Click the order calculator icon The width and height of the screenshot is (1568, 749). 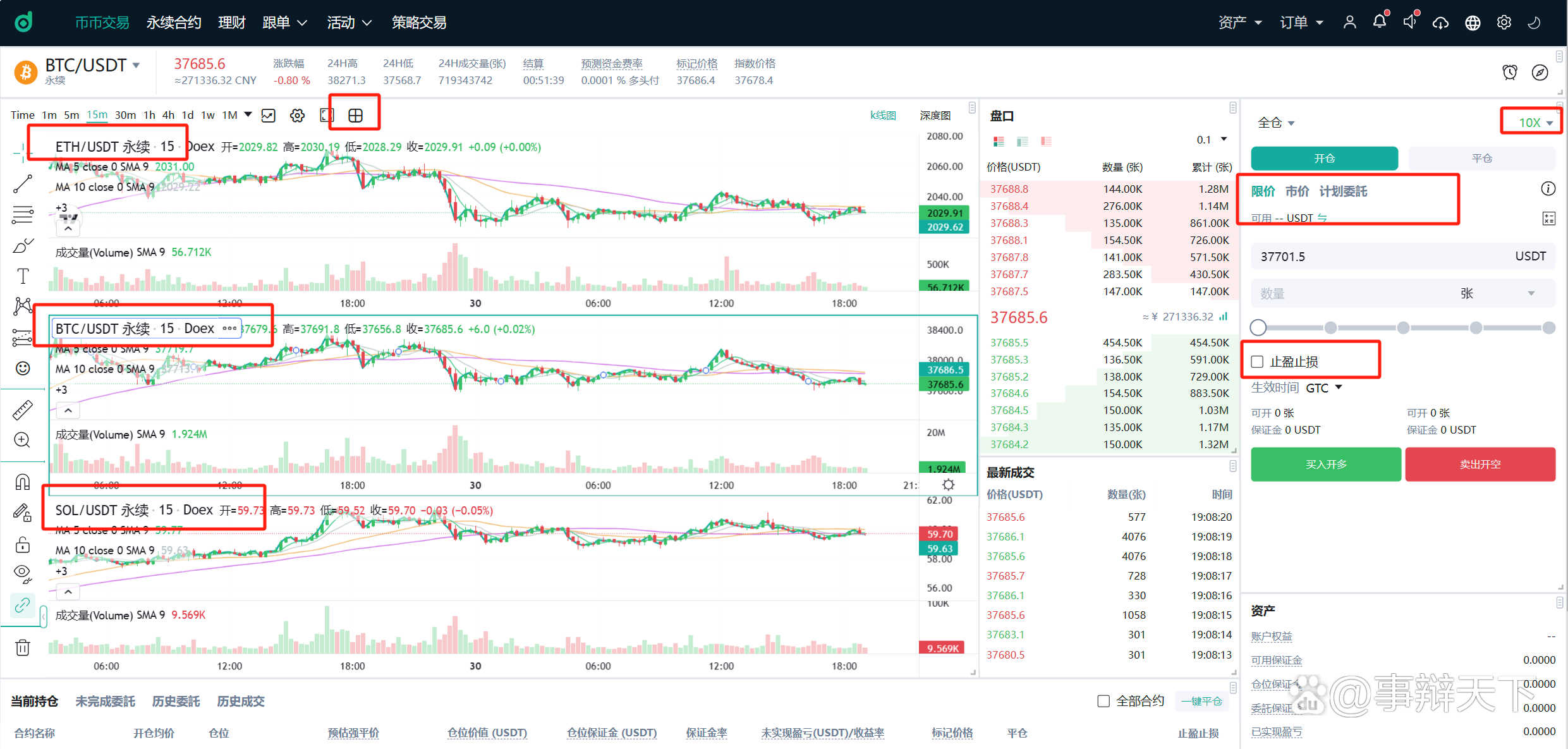1548,219
